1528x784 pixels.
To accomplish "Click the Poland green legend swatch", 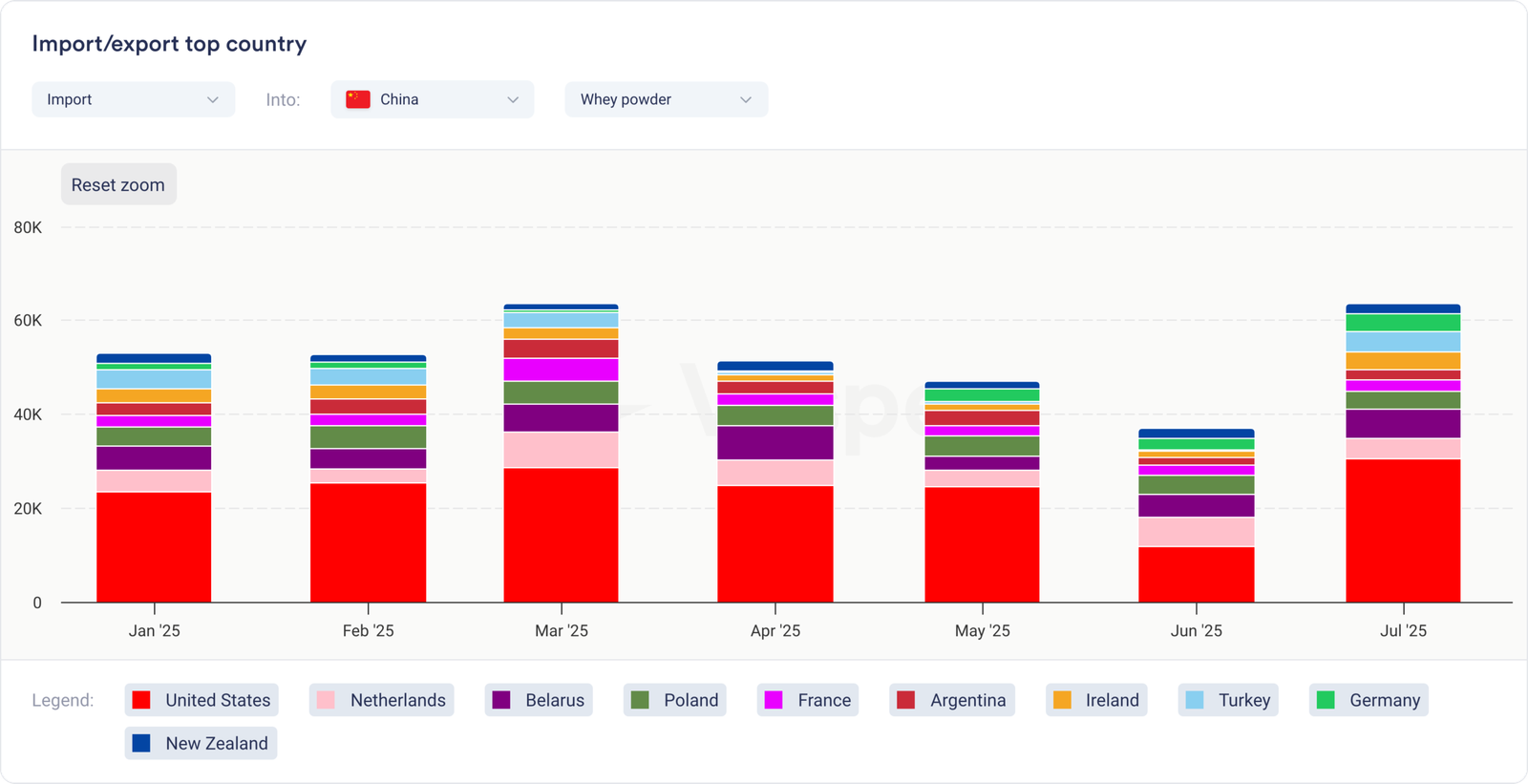I will pyautogui.click(x=640, y=700).
